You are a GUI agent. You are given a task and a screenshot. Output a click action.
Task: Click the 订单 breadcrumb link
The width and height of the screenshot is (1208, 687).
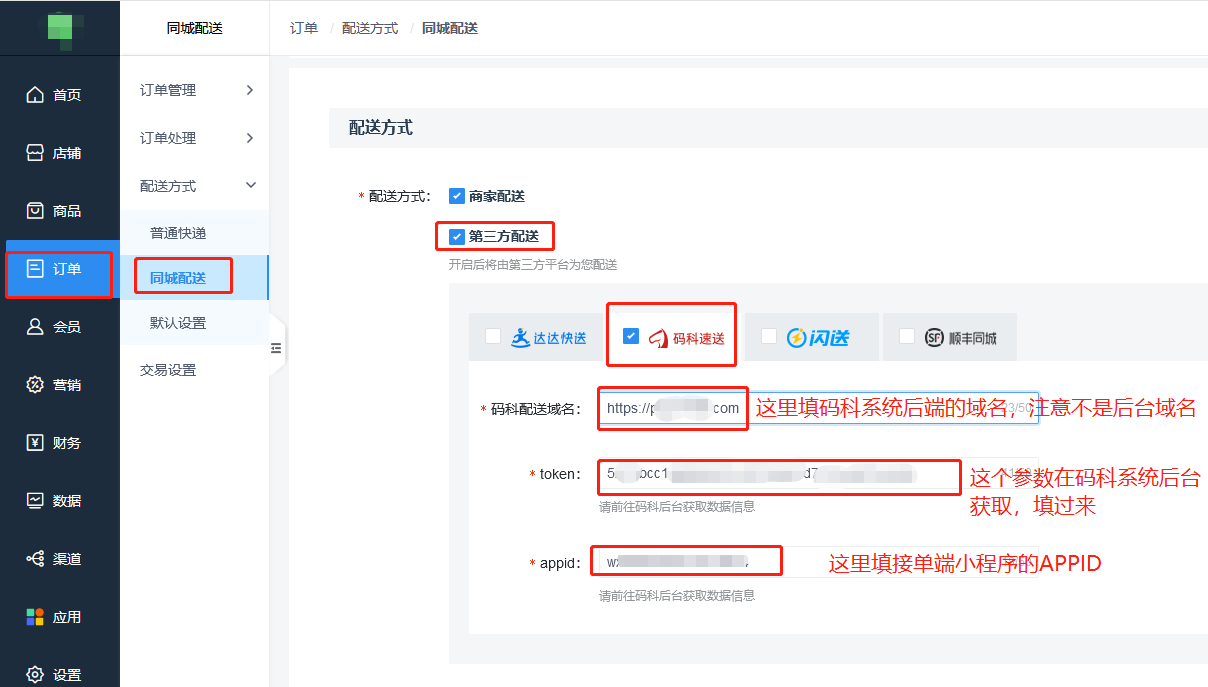coord(304,28)
